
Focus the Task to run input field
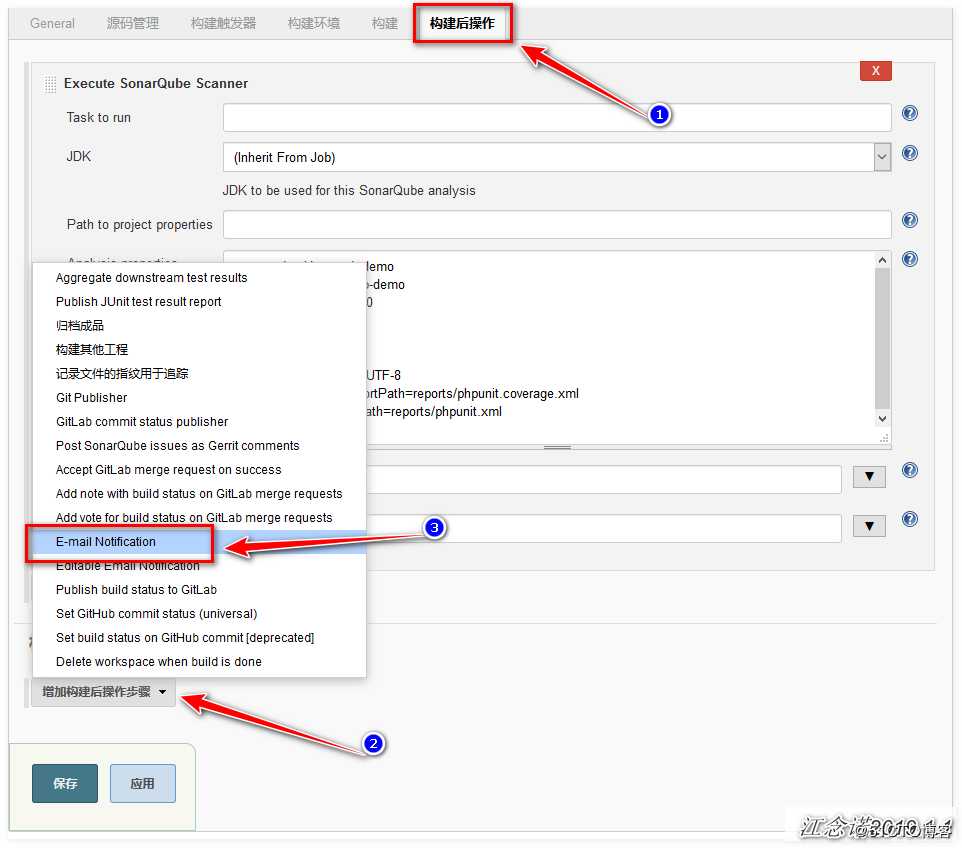click(556, 117)
